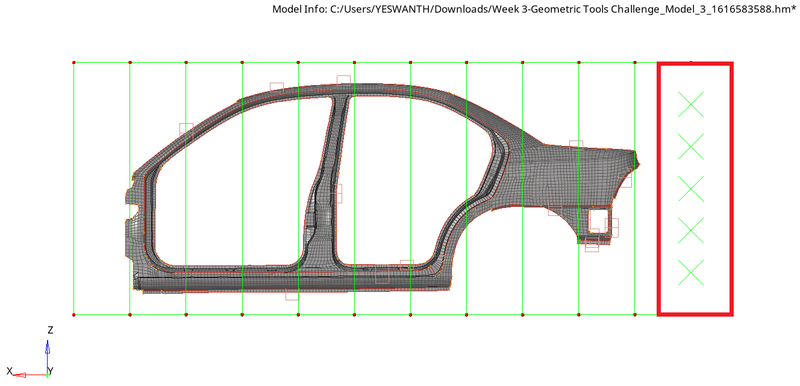Screen dimensions: 800x386
Task: Select the Y axis label on triad
Action: [x=51, y=371]
